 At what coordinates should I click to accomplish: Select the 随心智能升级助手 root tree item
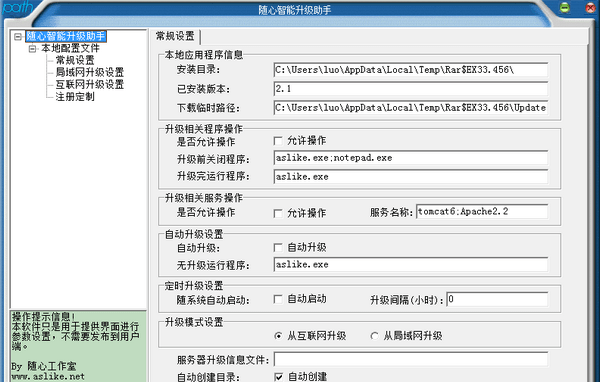66,36
